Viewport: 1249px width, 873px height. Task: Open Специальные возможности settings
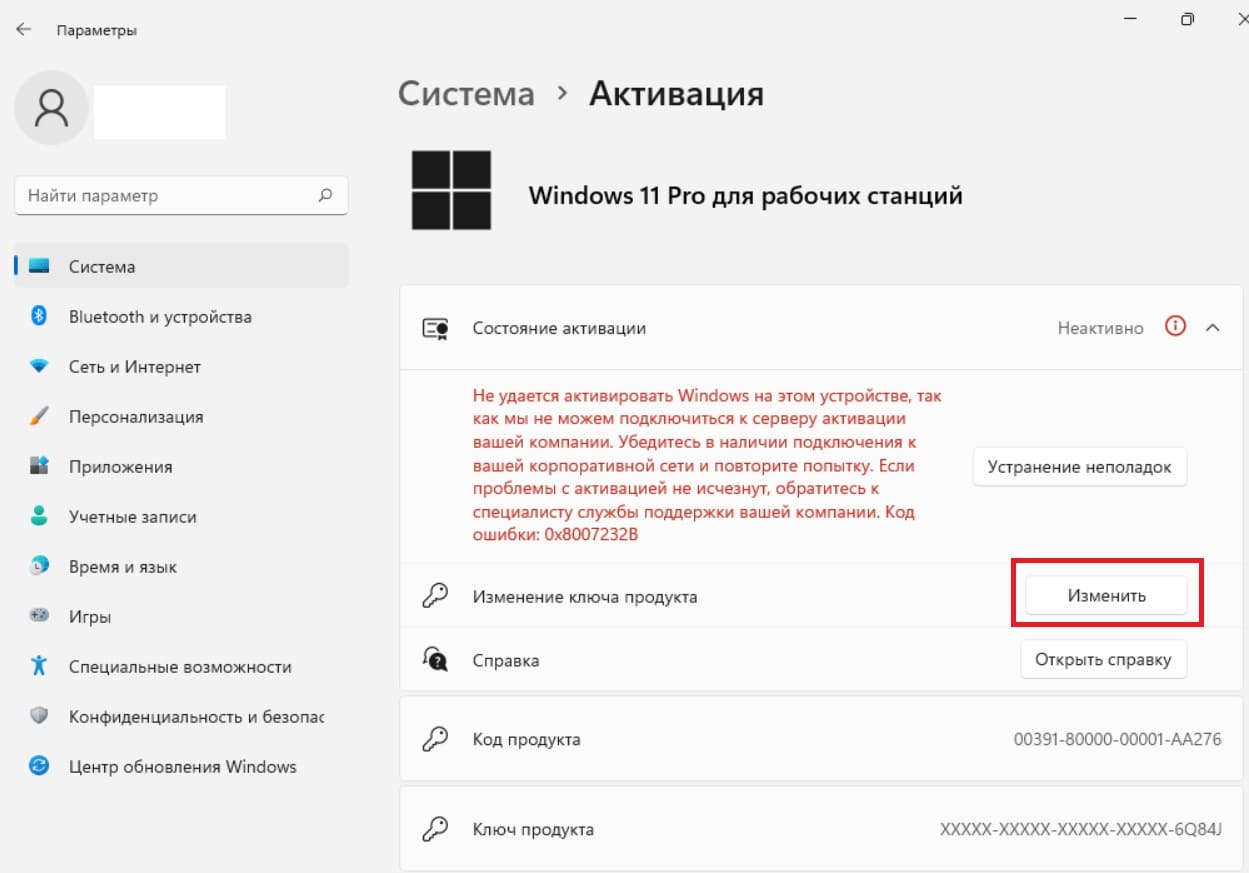pos(182,667)
